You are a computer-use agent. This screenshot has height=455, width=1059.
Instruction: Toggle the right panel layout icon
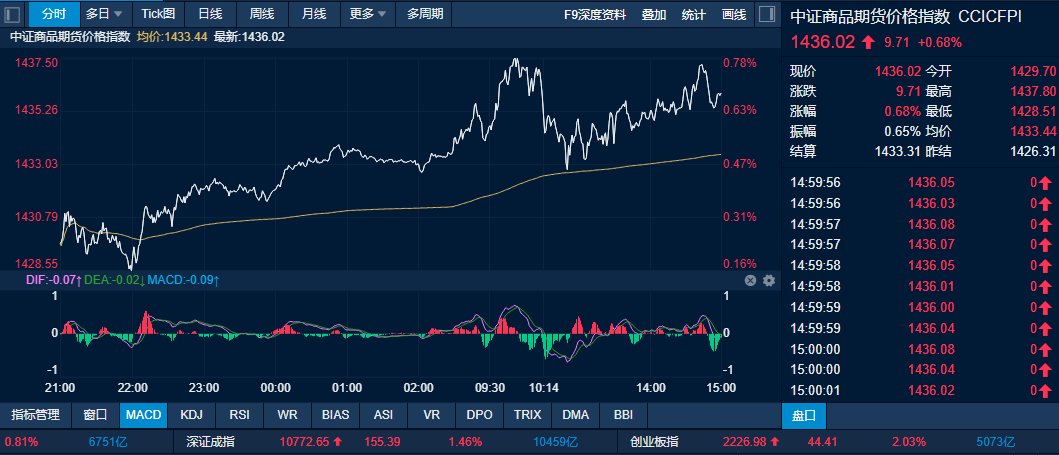(x=765, y=14)
